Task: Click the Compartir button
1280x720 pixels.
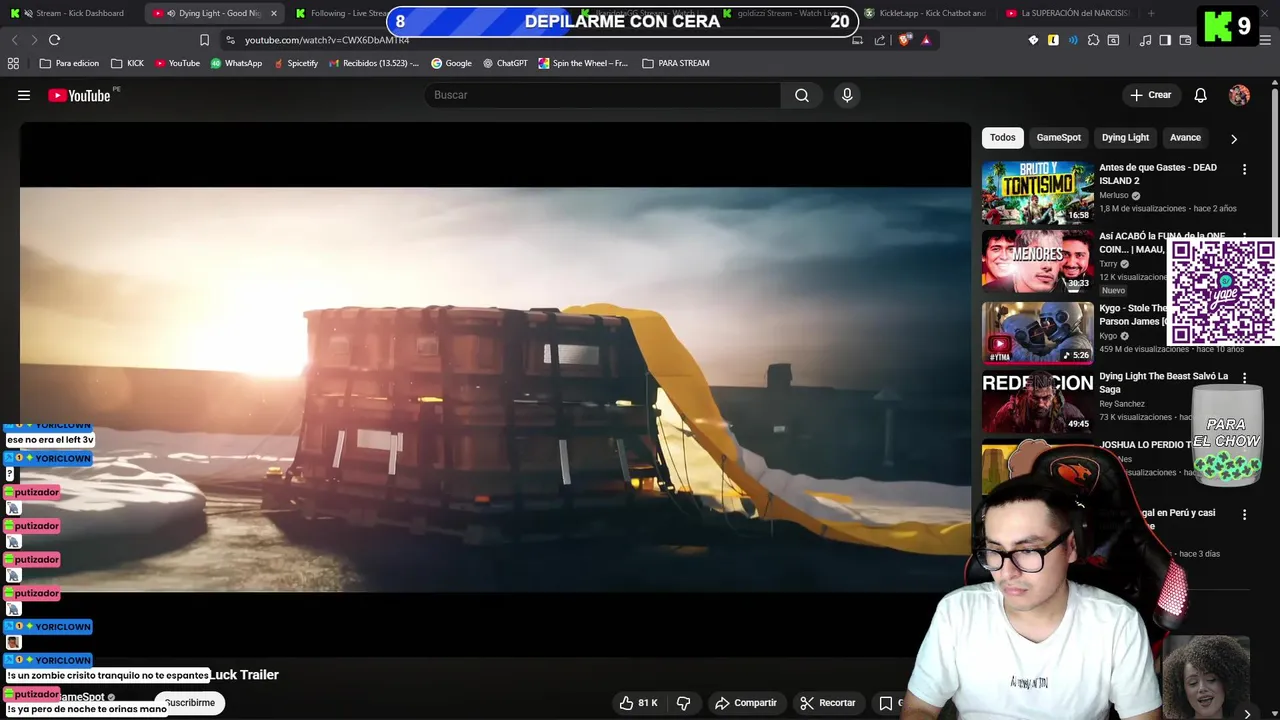Action: pos(746,703)
